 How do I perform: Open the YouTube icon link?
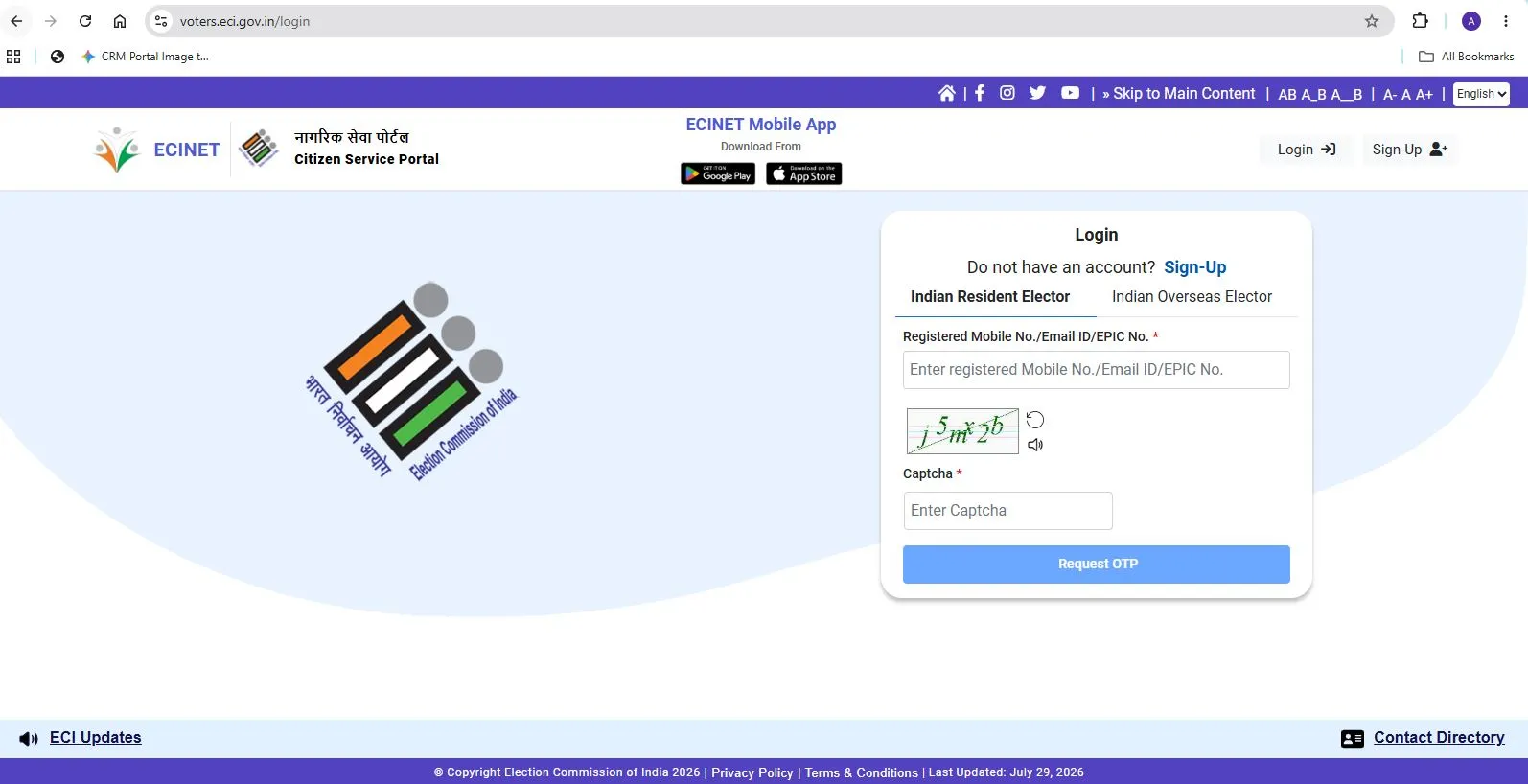coord(1071,93)
